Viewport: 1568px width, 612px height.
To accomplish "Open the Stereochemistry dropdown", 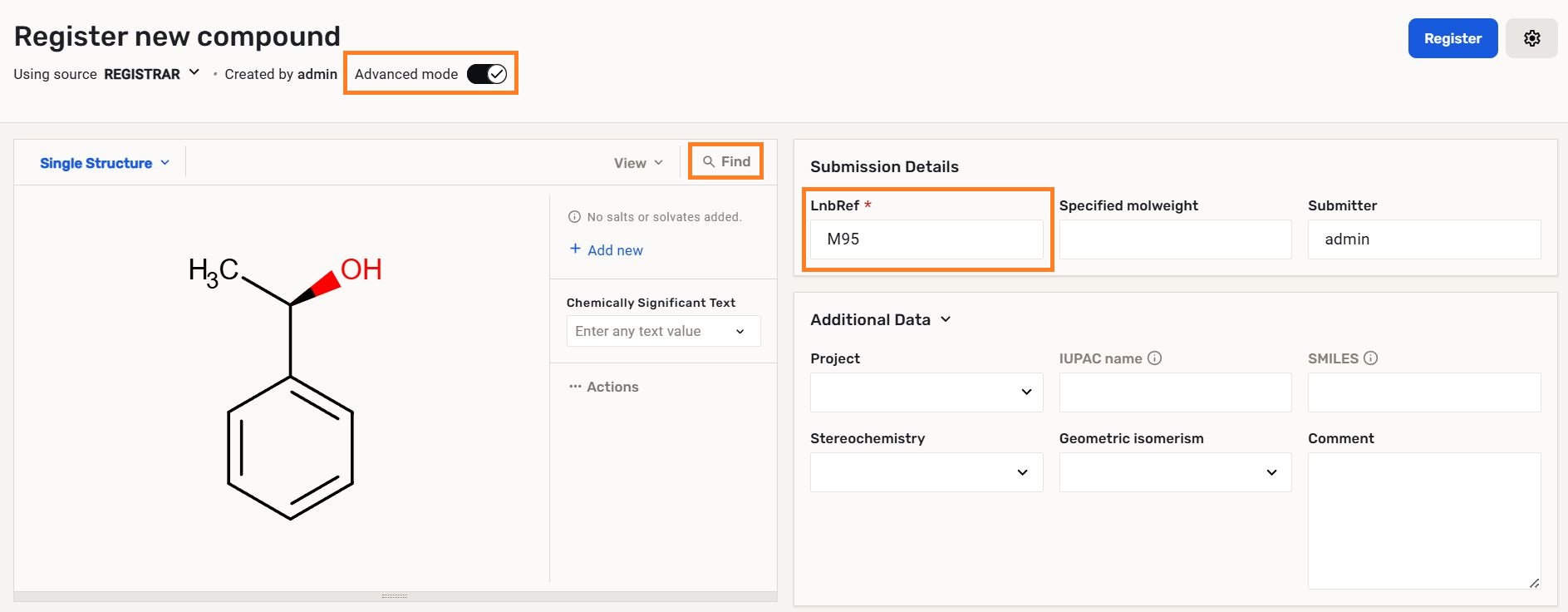I will 926,472.
